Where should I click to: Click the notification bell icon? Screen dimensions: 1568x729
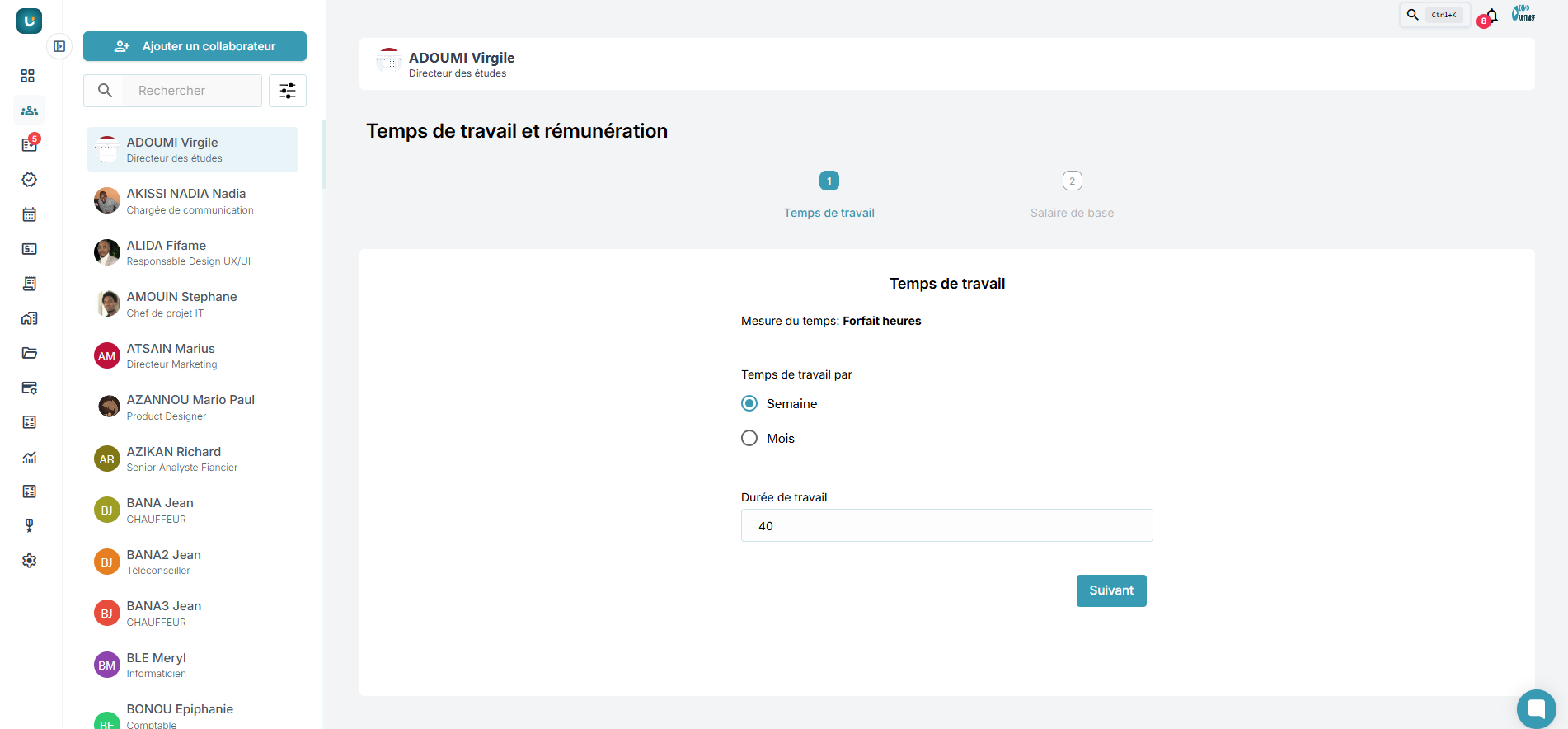[x=1491, y=16]
